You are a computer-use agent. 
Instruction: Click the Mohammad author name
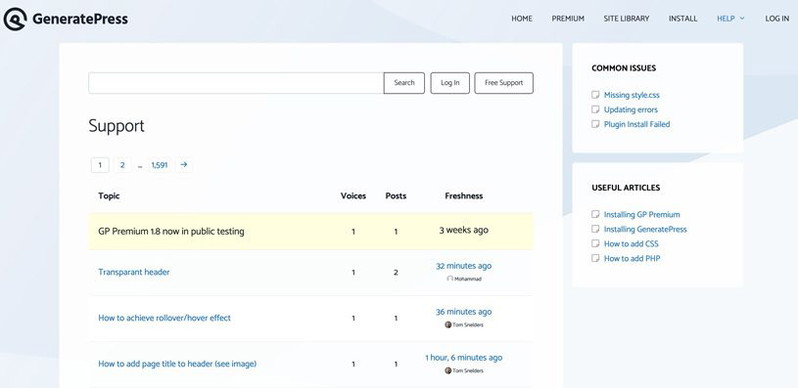click(x=468, y=279)
